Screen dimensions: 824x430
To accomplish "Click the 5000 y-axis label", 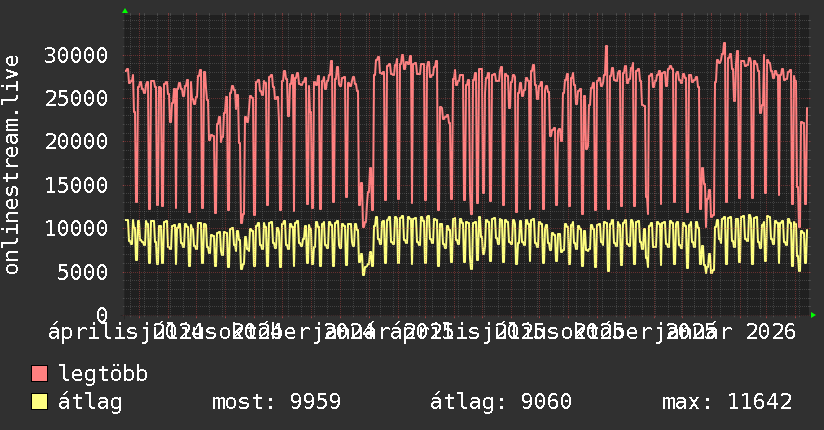I will pos(83,272).
